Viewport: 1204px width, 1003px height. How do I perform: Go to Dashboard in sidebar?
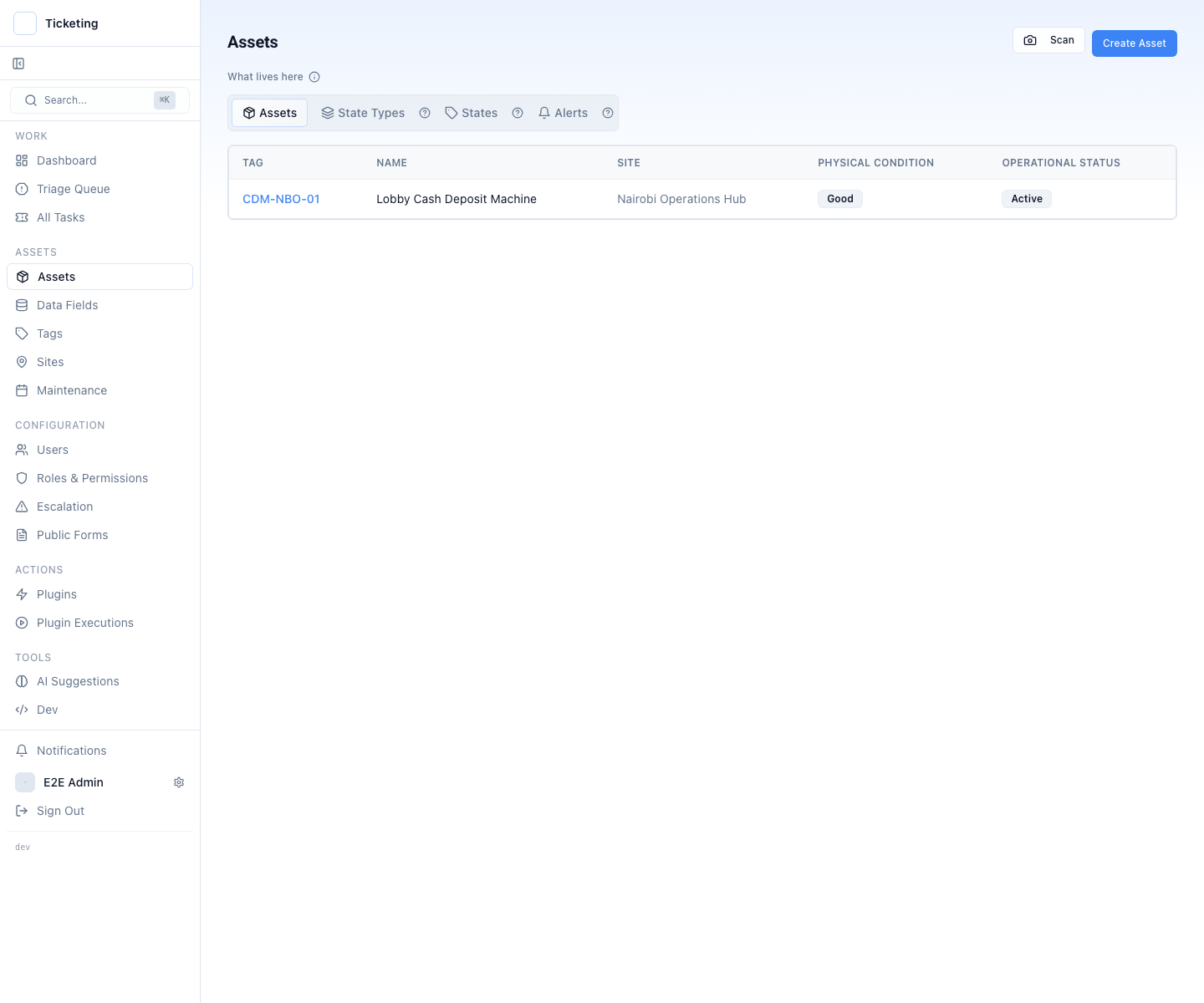pos(99,160)
